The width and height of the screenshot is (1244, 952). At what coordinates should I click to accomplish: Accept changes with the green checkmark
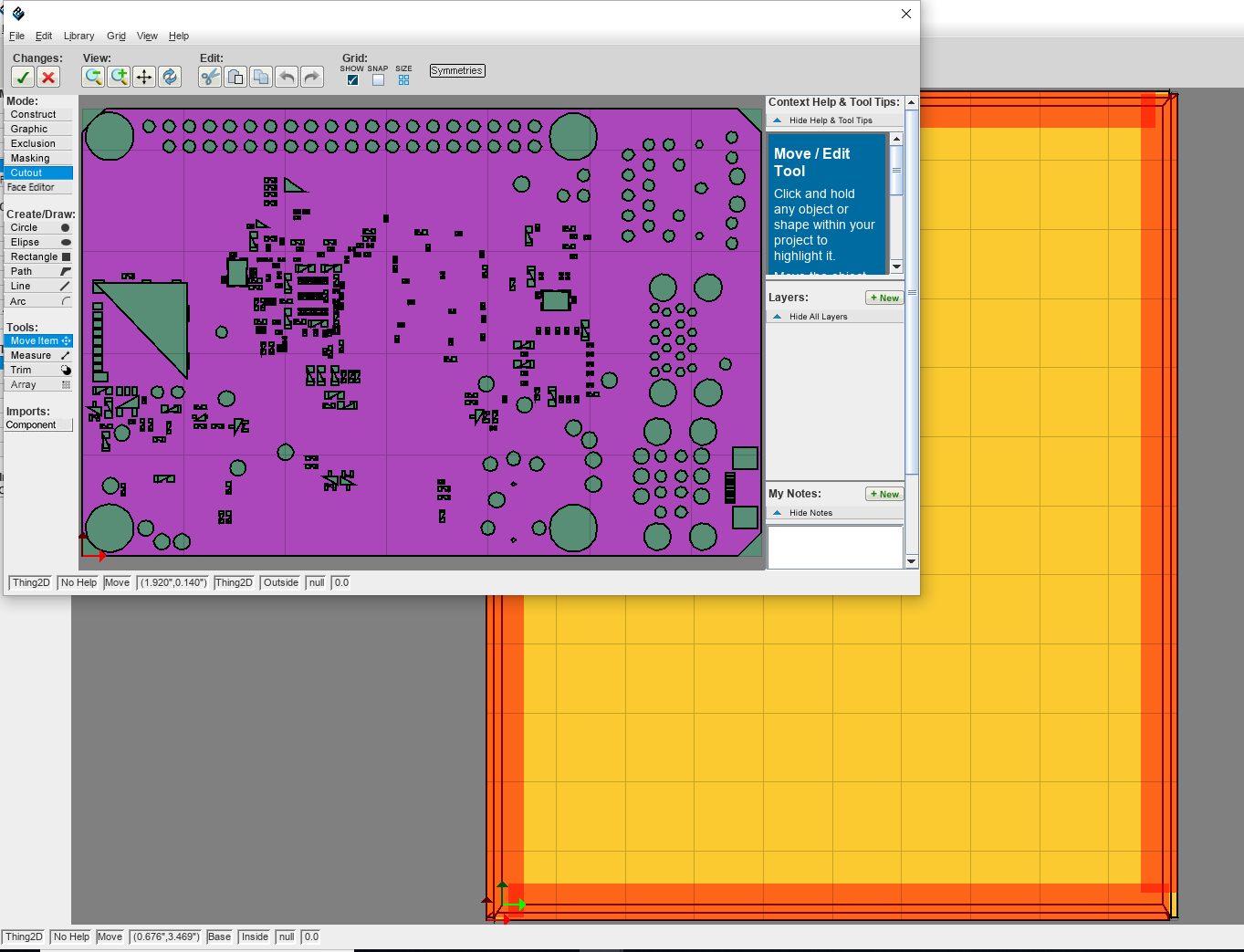(23, 78)
